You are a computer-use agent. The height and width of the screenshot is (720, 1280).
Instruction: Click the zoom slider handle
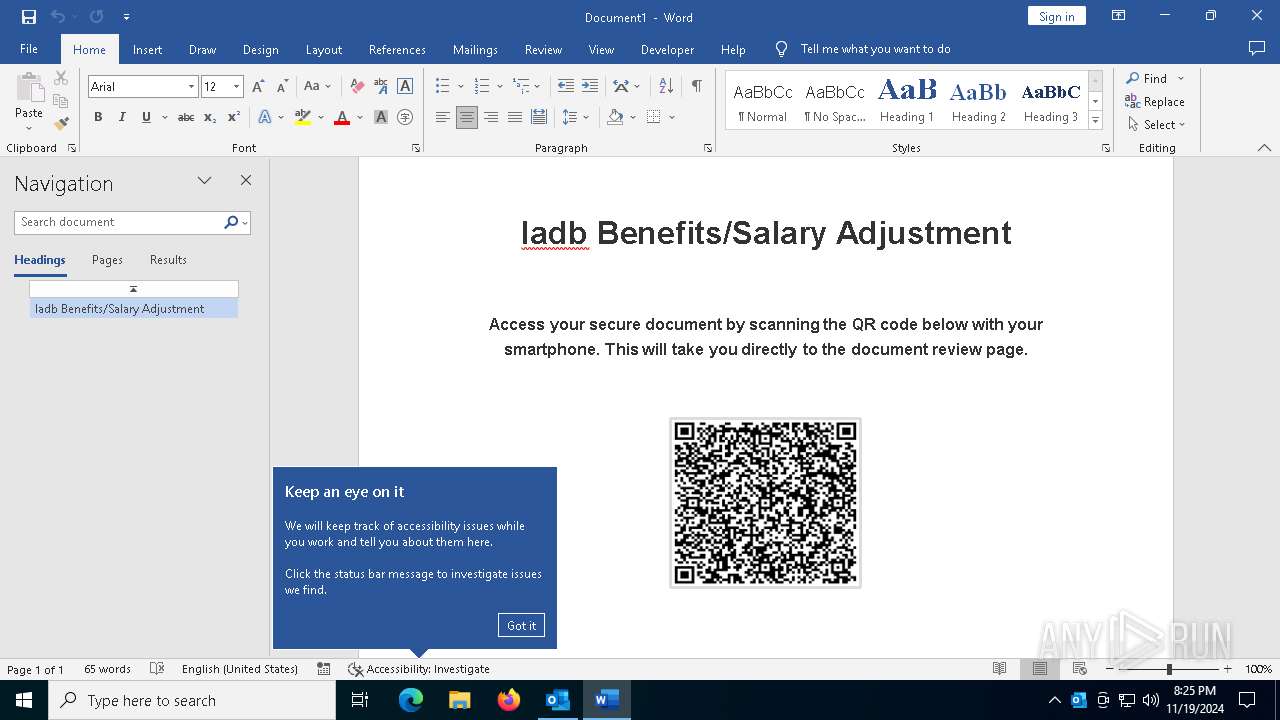point(1169,669)
